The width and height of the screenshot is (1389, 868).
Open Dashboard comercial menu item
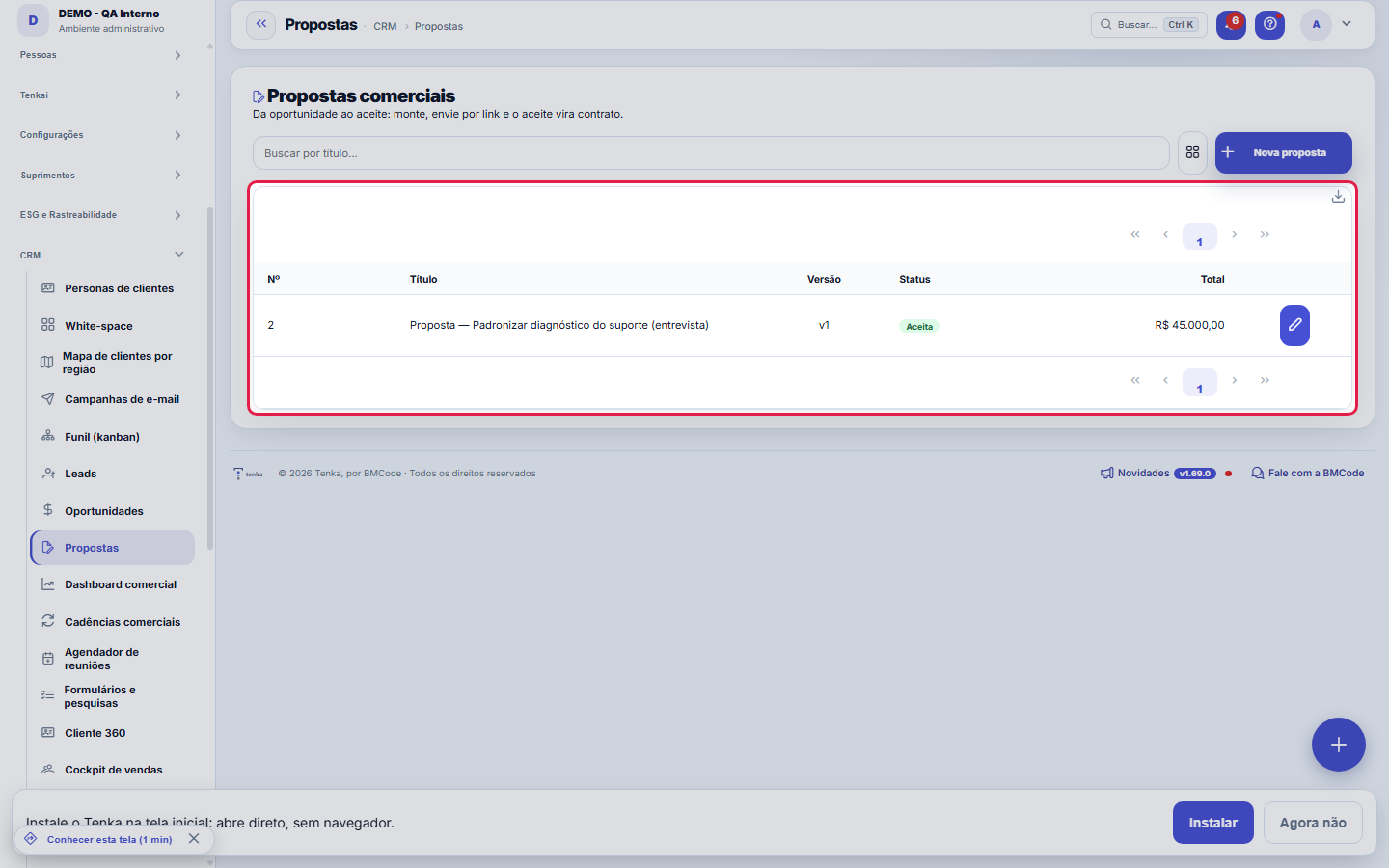113,584
